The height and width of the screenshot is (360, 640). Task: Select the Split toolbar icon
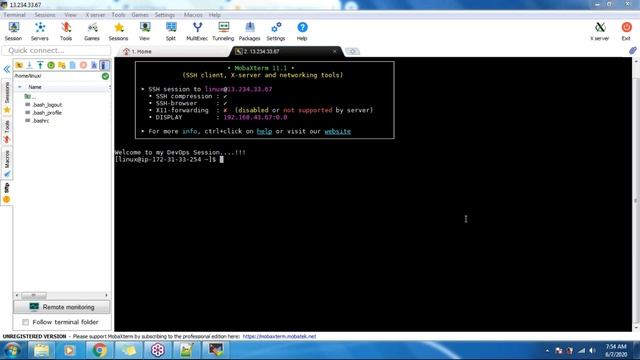pos(171,31)
